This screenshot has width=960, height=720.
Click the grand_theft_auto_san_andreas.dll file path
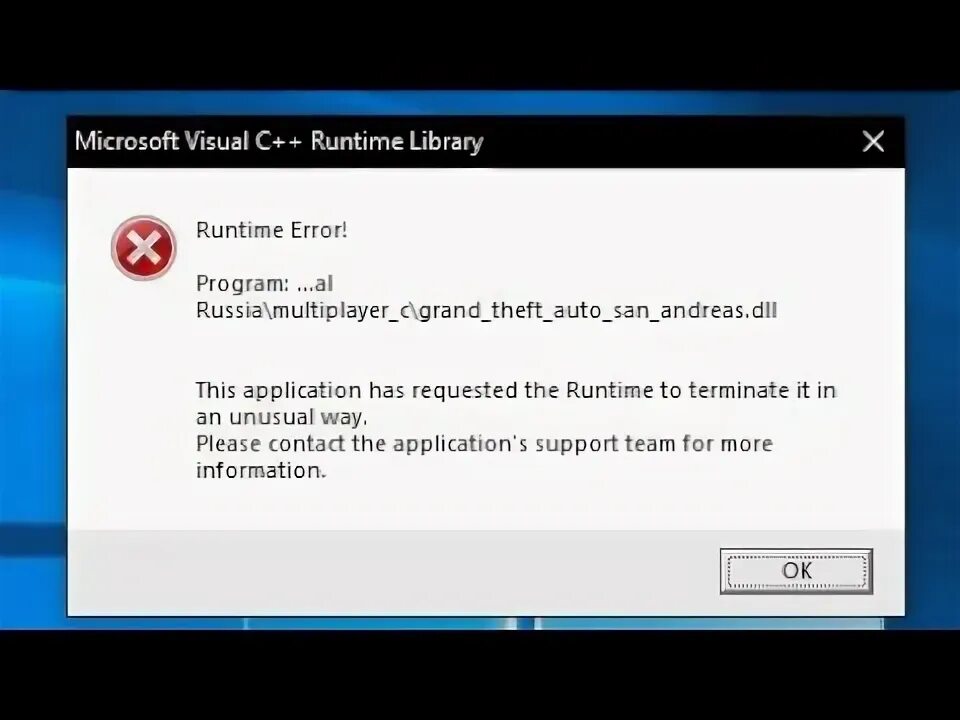coord(598,310)
